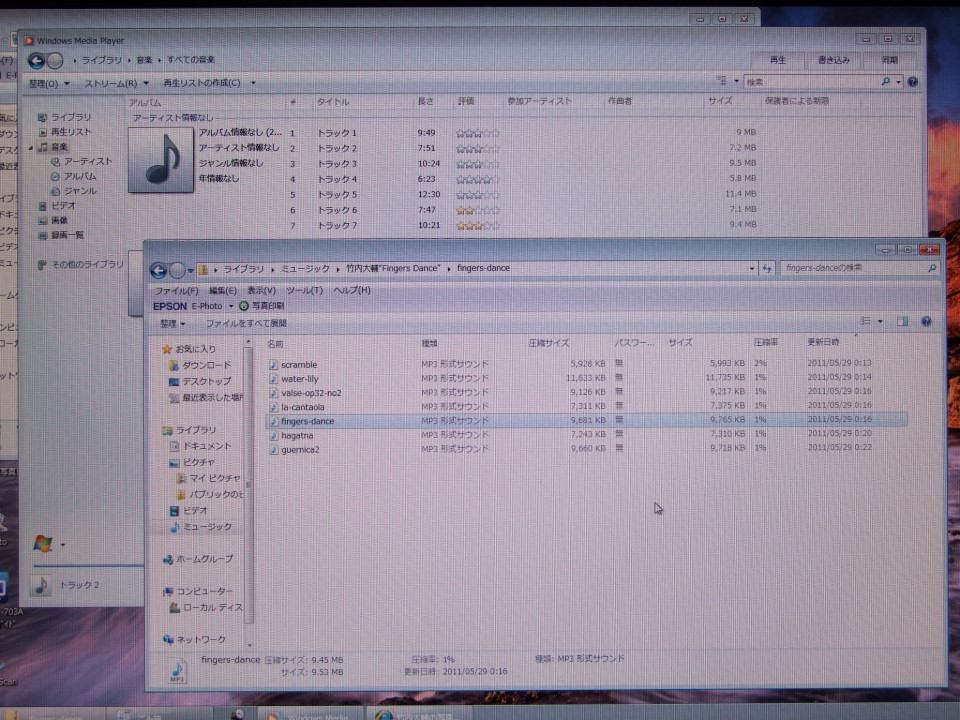
Task: Open address bar history dropdown in Explorer
Action: (752, 268)
